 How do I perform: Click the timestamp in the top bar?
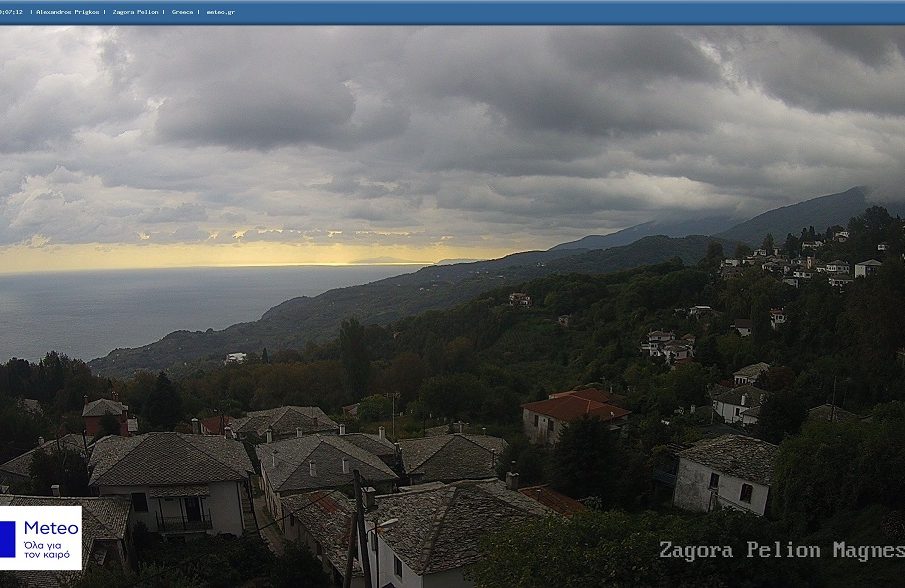[12, 12]
